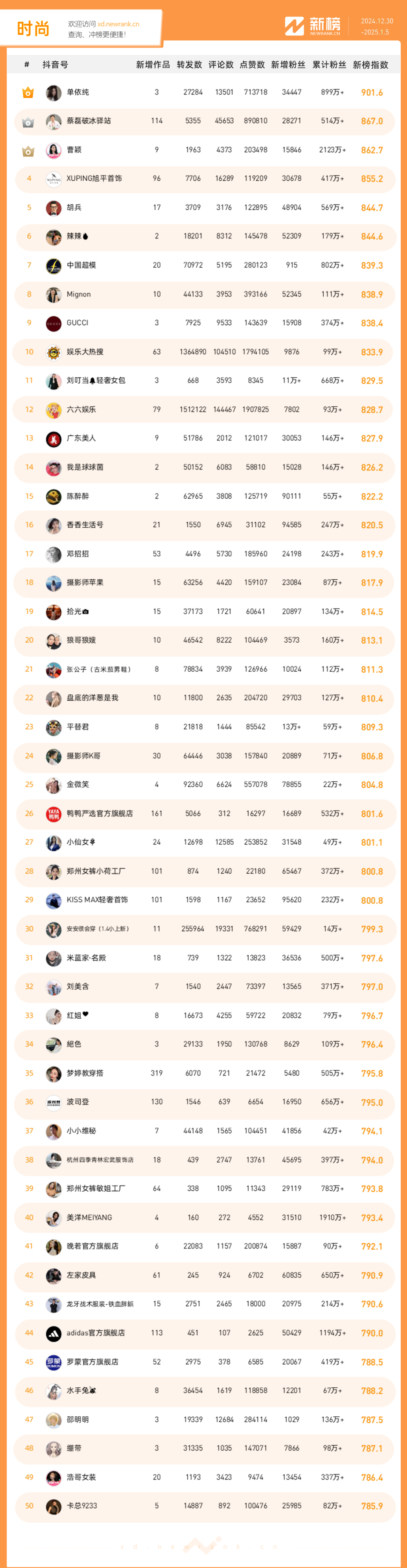
Task: Click the adidas官方旗舰店 logo avatar
Action: coord(54,1333)
